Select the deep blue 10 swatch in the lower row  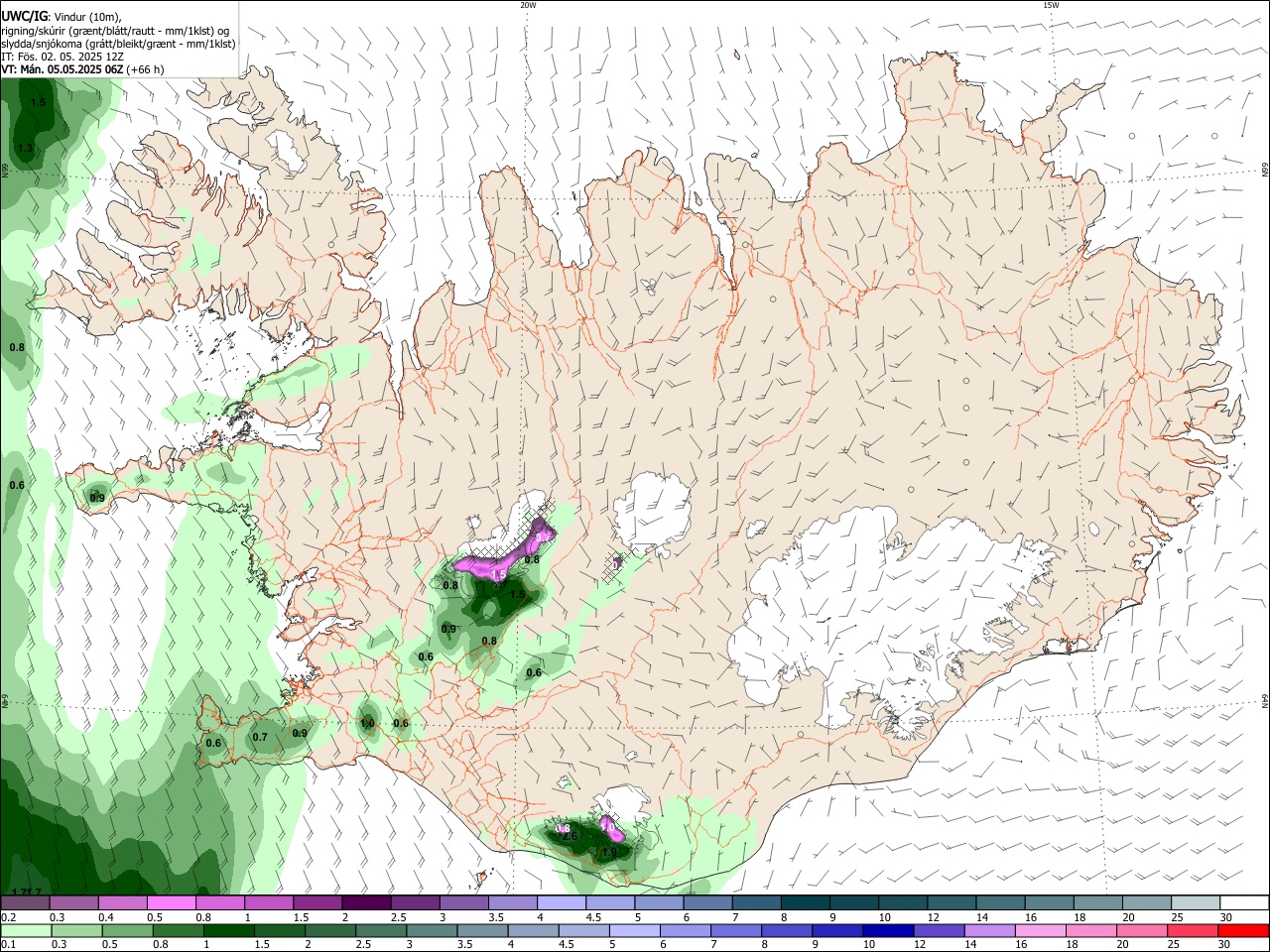click(888, 930)
